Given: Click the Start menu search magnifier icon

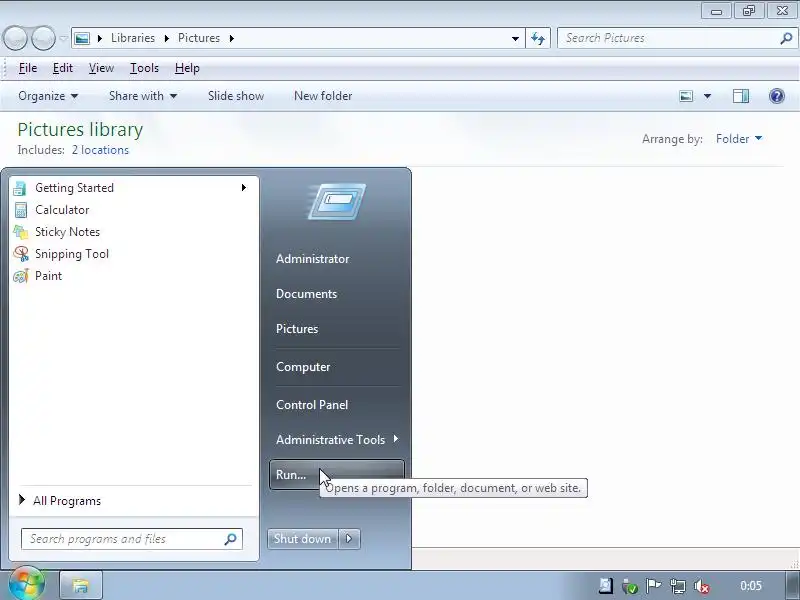Looking at the screenshot, I should pyautogui.click(x=230, y=539).
